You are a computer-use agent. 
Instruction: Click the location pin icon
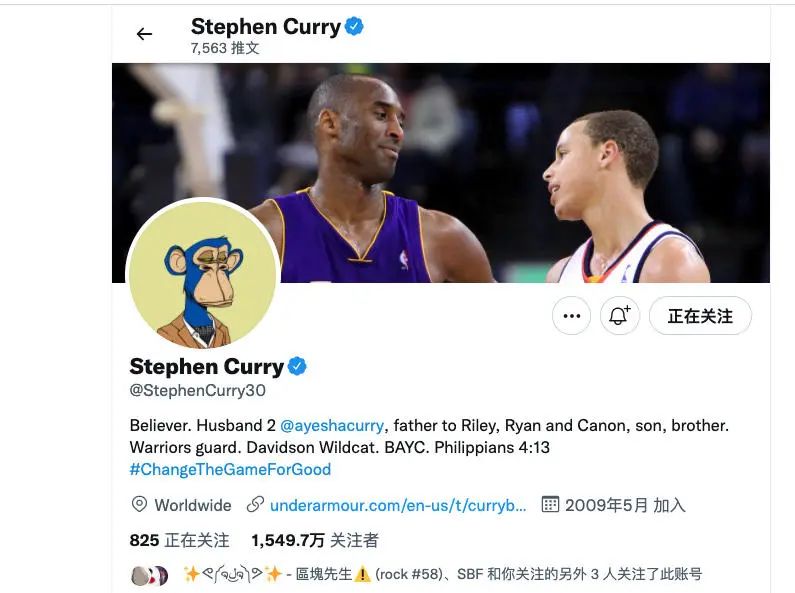point(139,504)
